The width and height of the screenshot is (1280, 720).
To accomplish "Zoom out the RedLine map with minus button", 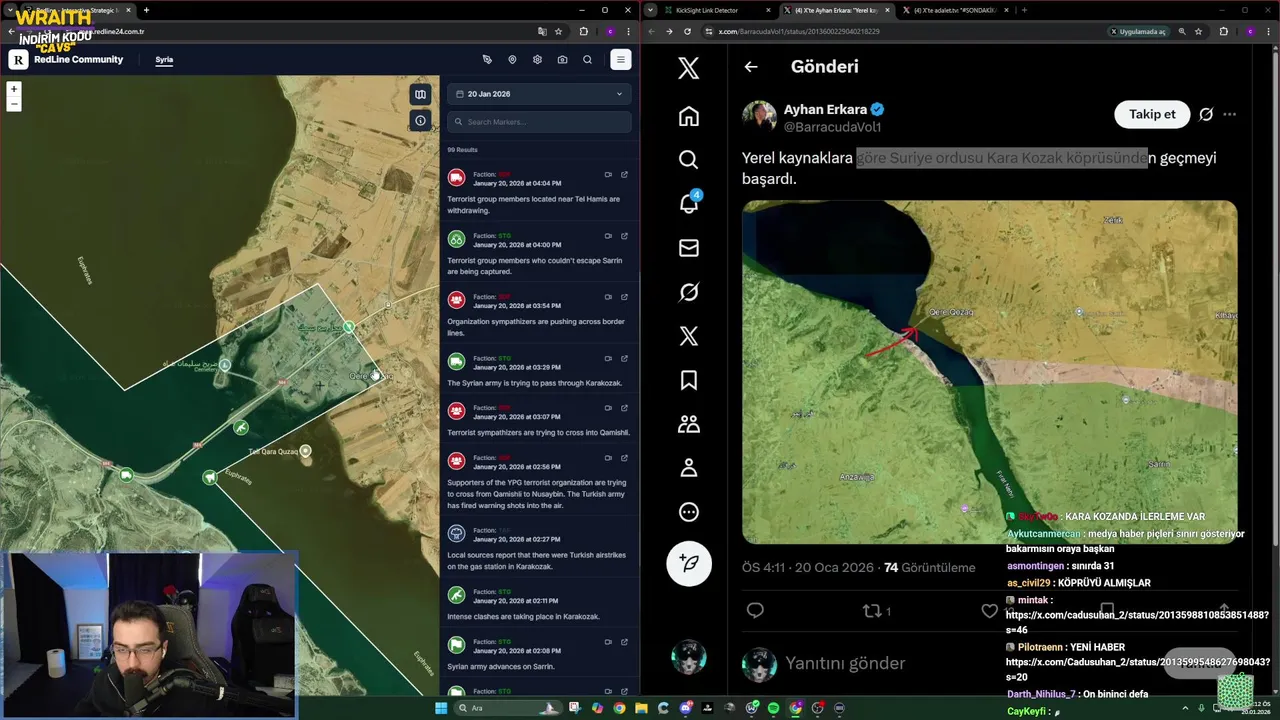I will [14, 104].
